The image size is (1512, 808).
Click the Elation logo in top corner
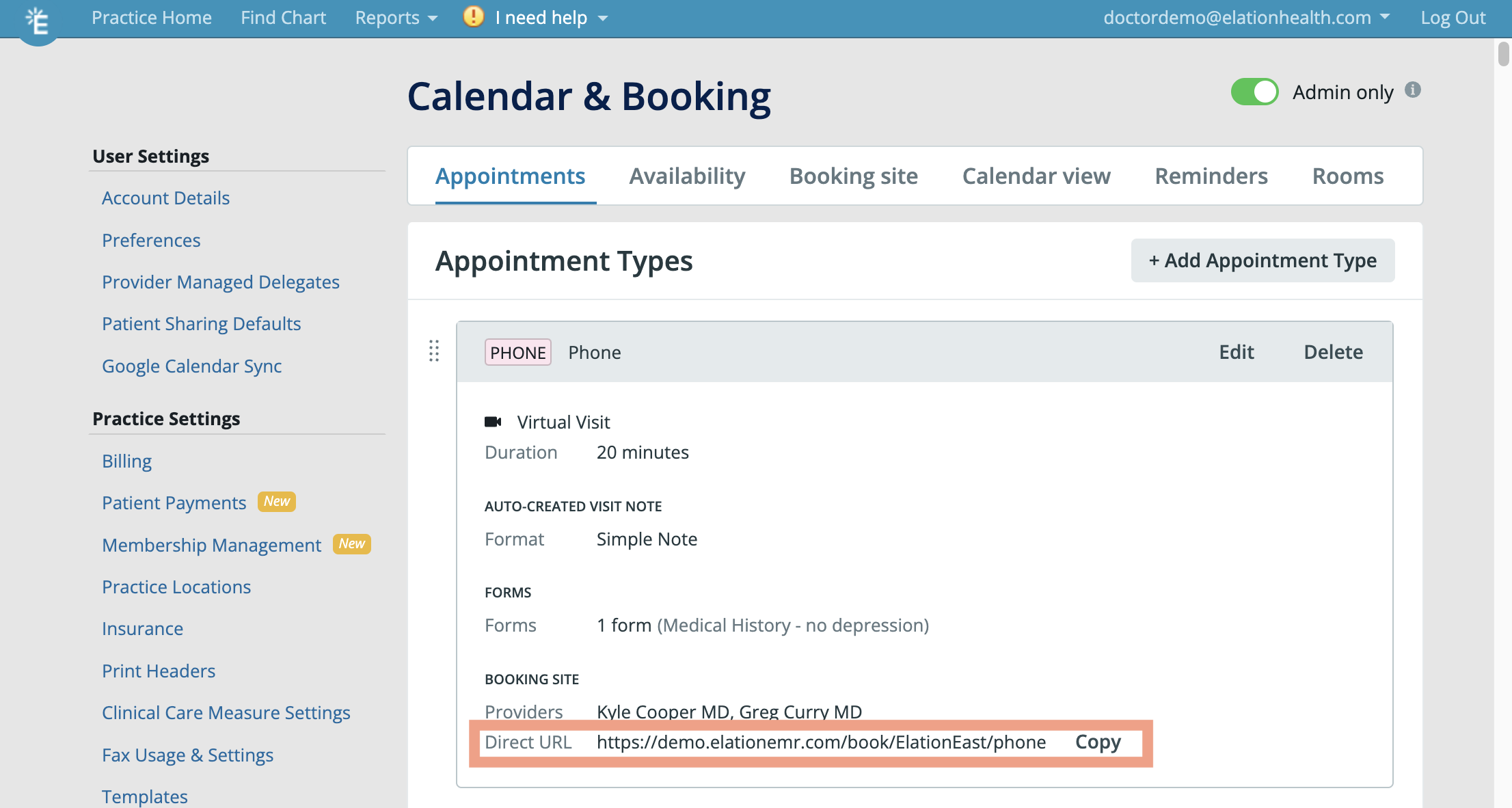[38, 19]
